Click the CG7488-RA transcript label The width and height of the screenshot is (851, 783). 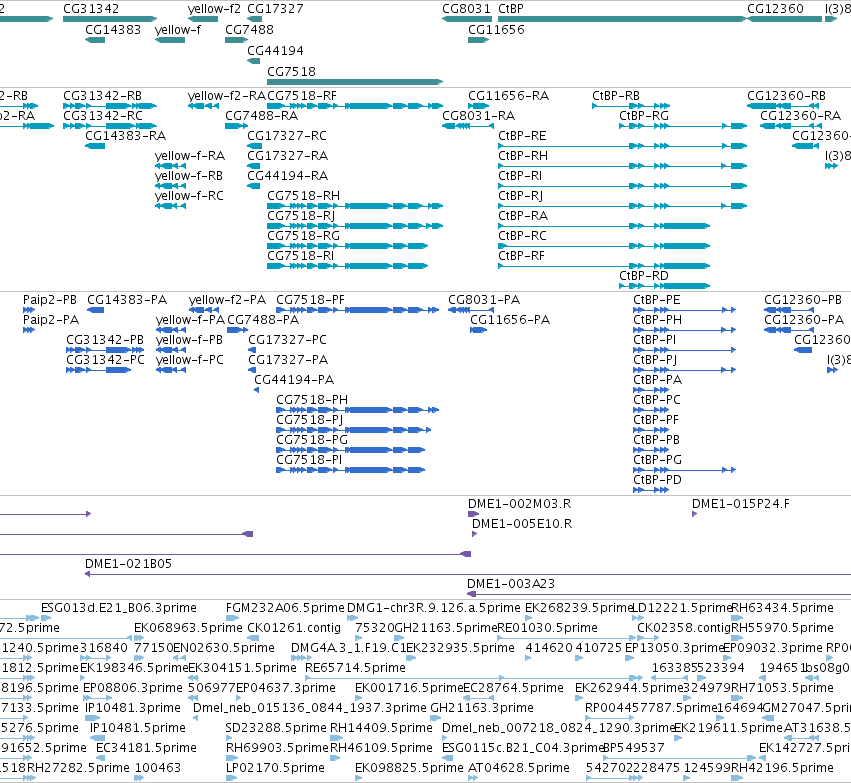(x=262, y=116)
